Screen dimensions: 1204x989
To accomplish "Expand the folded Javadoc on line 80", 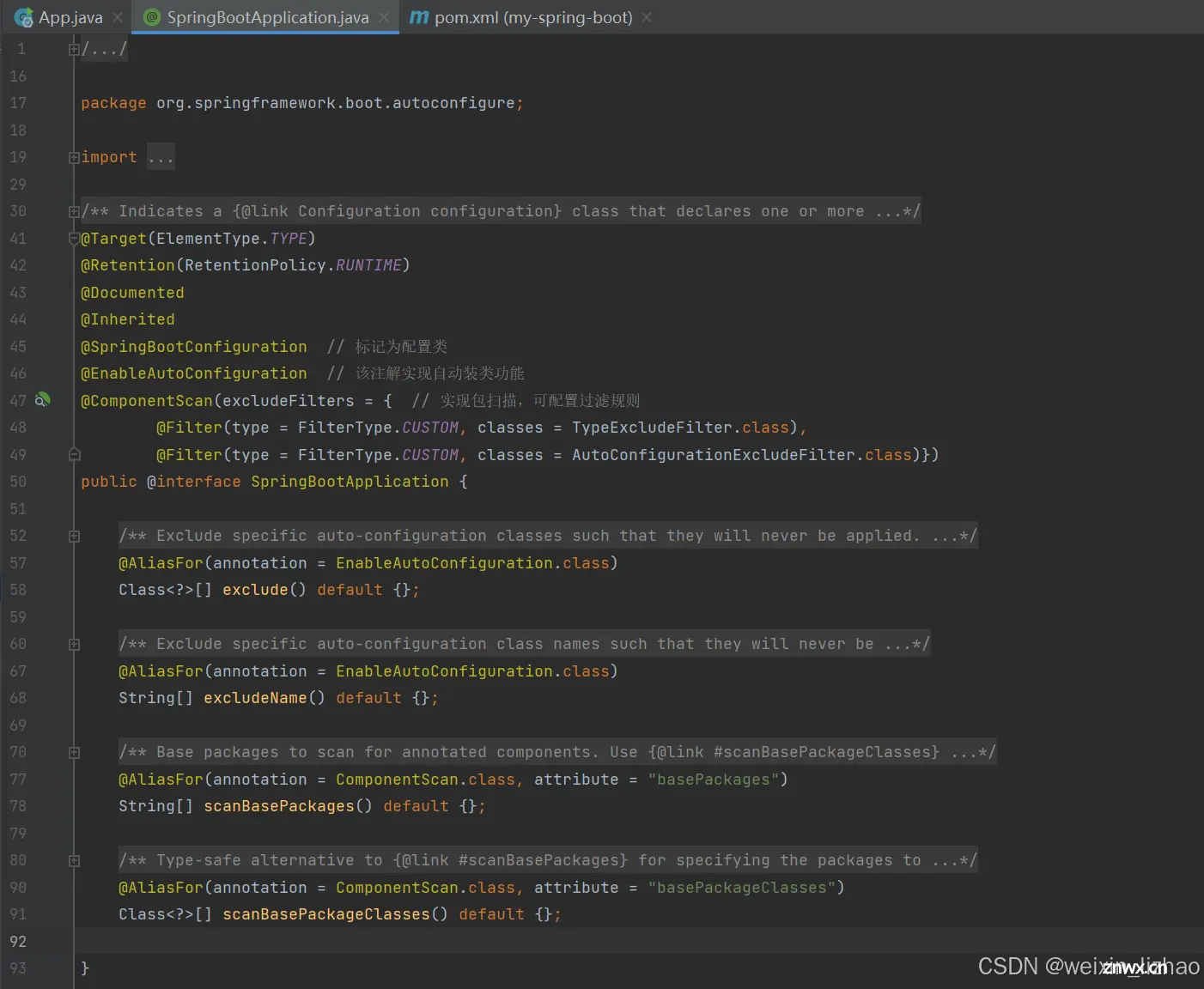I will coord(74,860).
